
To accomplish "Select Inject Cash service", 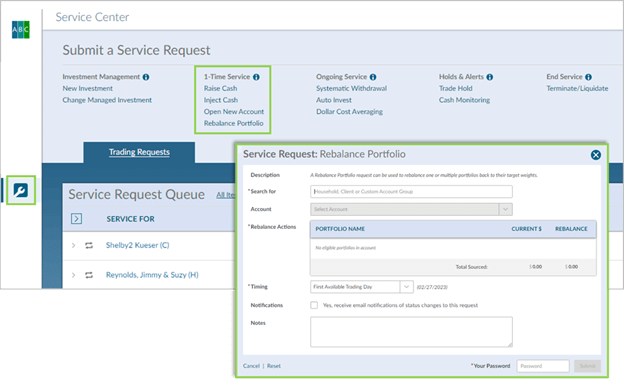I will point(221,100).
